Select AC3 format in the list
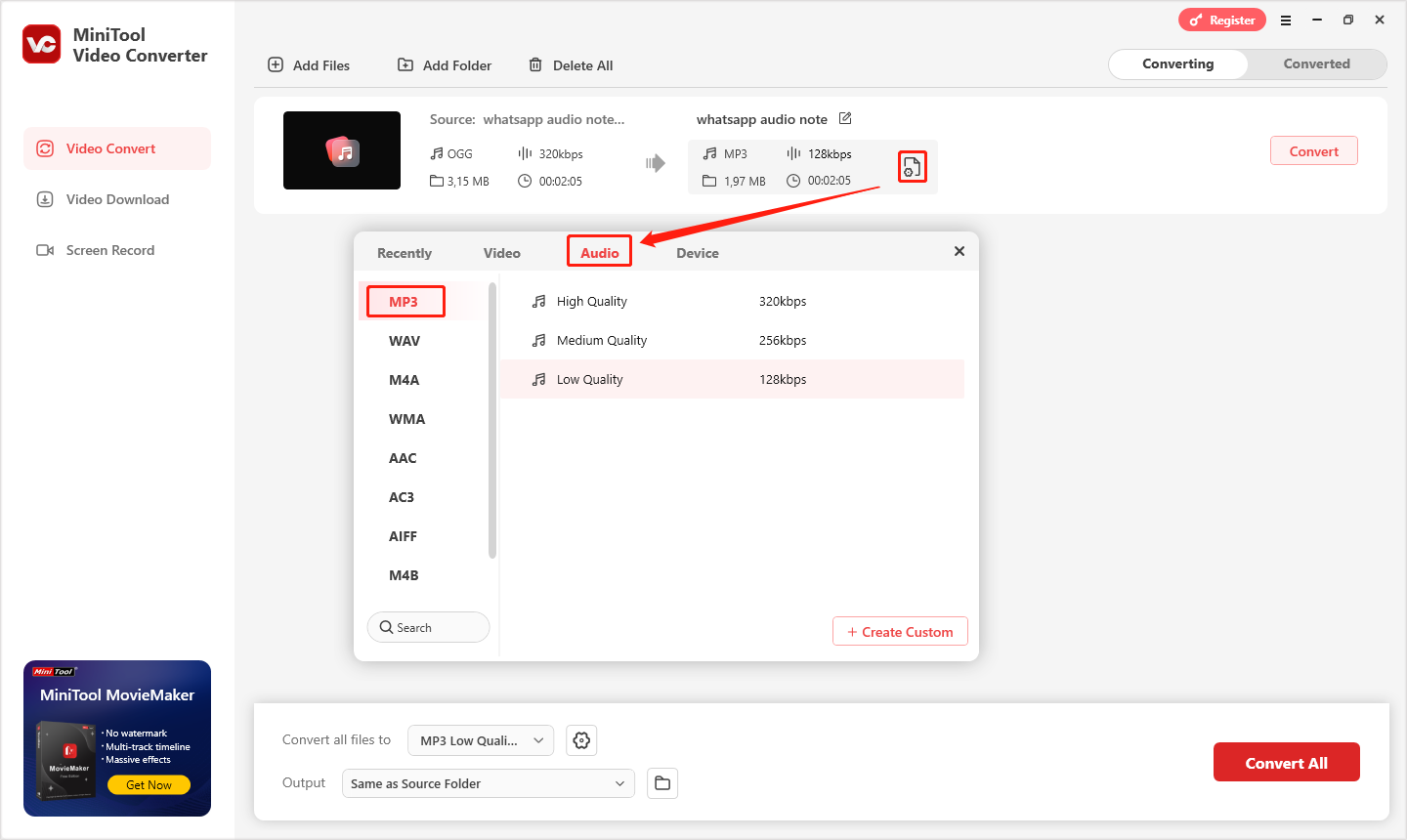The image size is (1407, 840). (402, 497)
